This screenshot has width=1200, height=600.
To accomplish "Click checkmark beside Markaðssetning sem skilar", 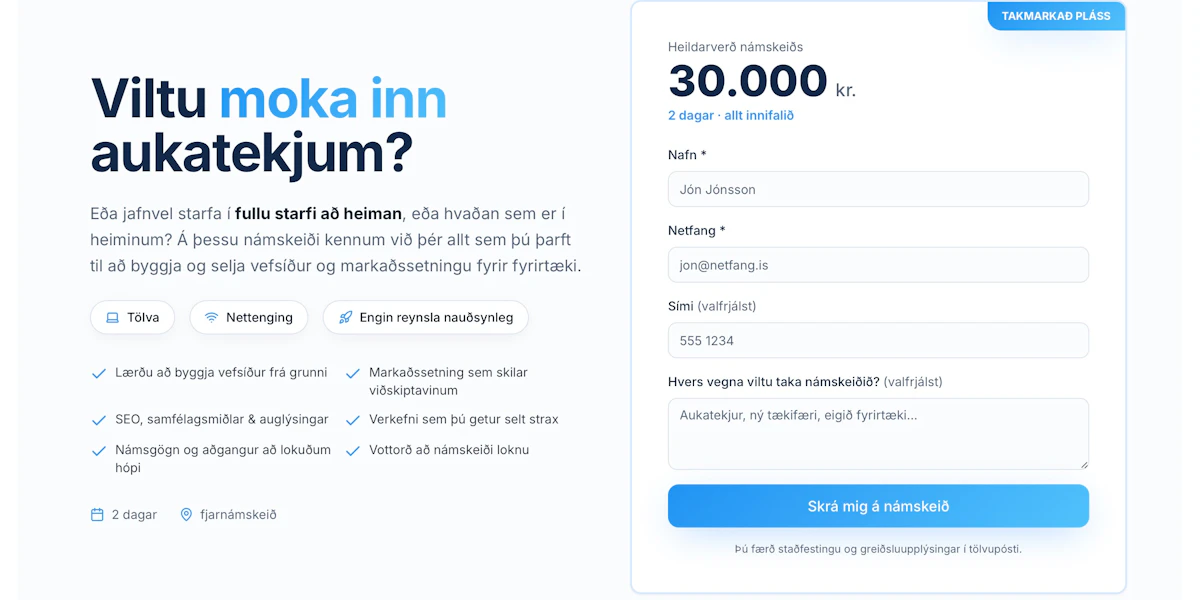I will click(353, 373).
